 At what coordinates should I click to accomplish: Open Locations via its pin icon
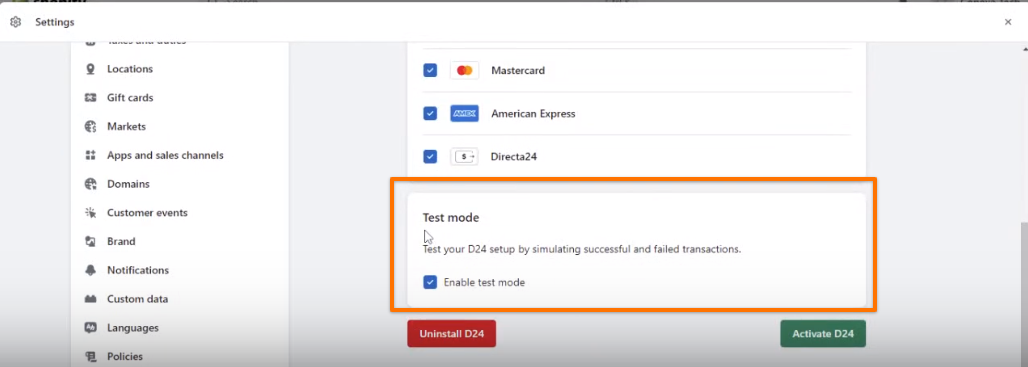coord(90,69)
